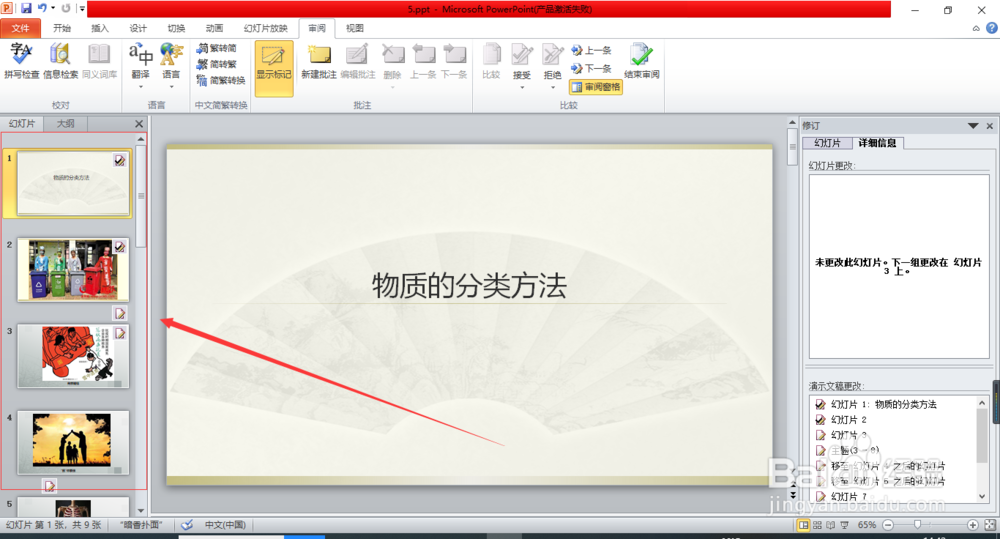This screenshot has width=1000, height=539.
Task: Expand the 语言 dropdown arrow
Action: click(171, 87)
